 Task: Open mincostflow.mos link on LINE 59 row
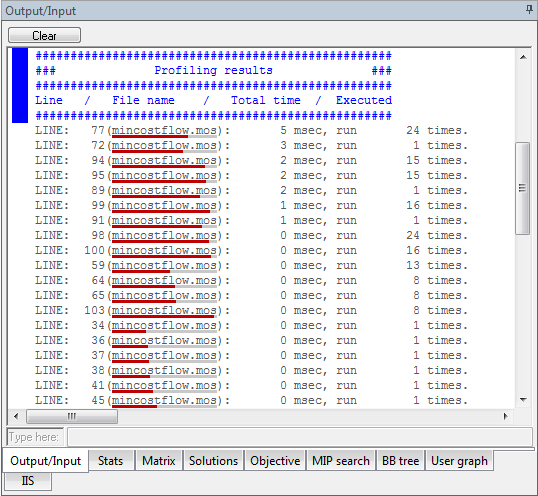click(x=164, y=266)
